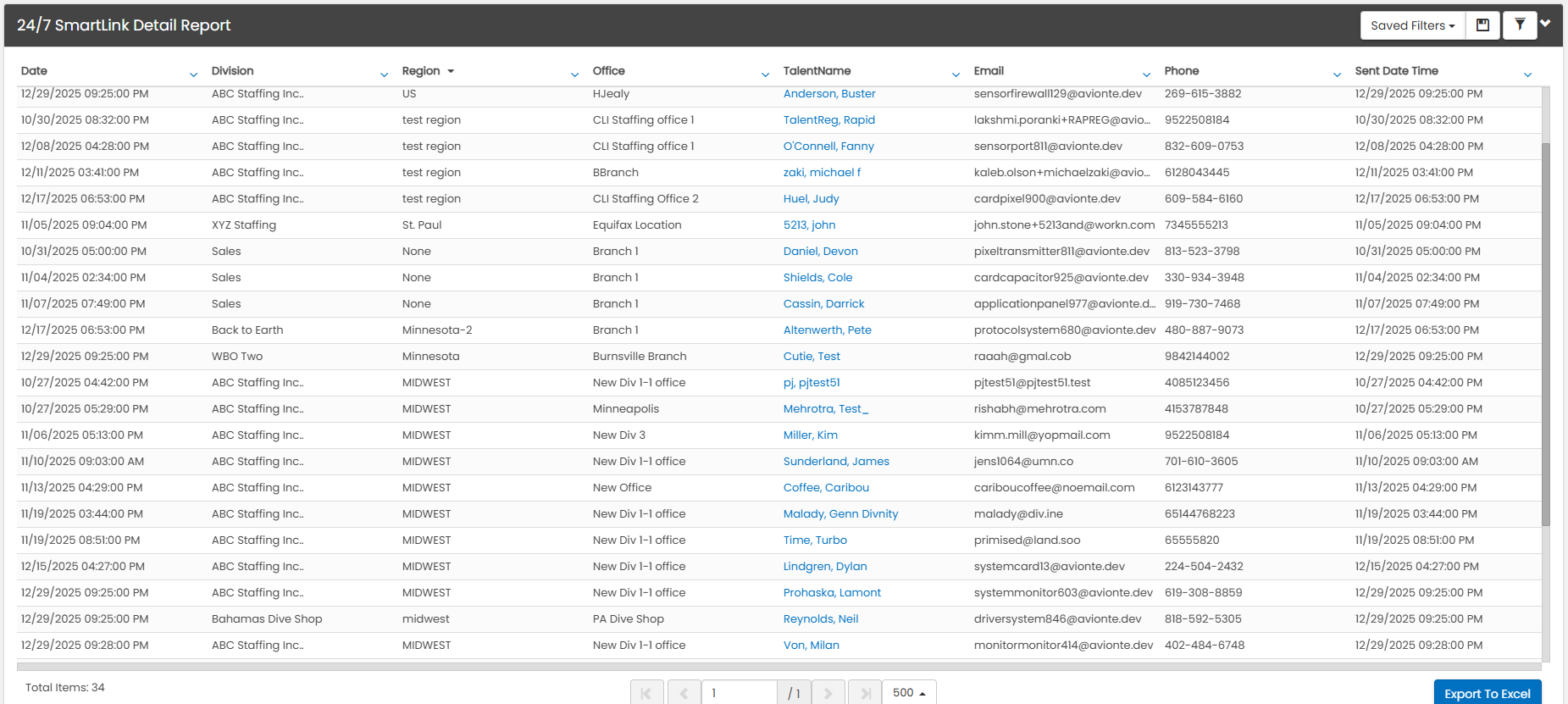Open talent link pj, pjtest51

click(812, 383)
